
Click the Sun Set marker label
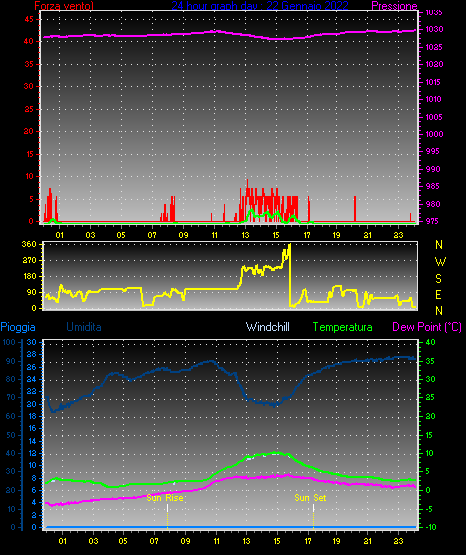tap(310, 498)
